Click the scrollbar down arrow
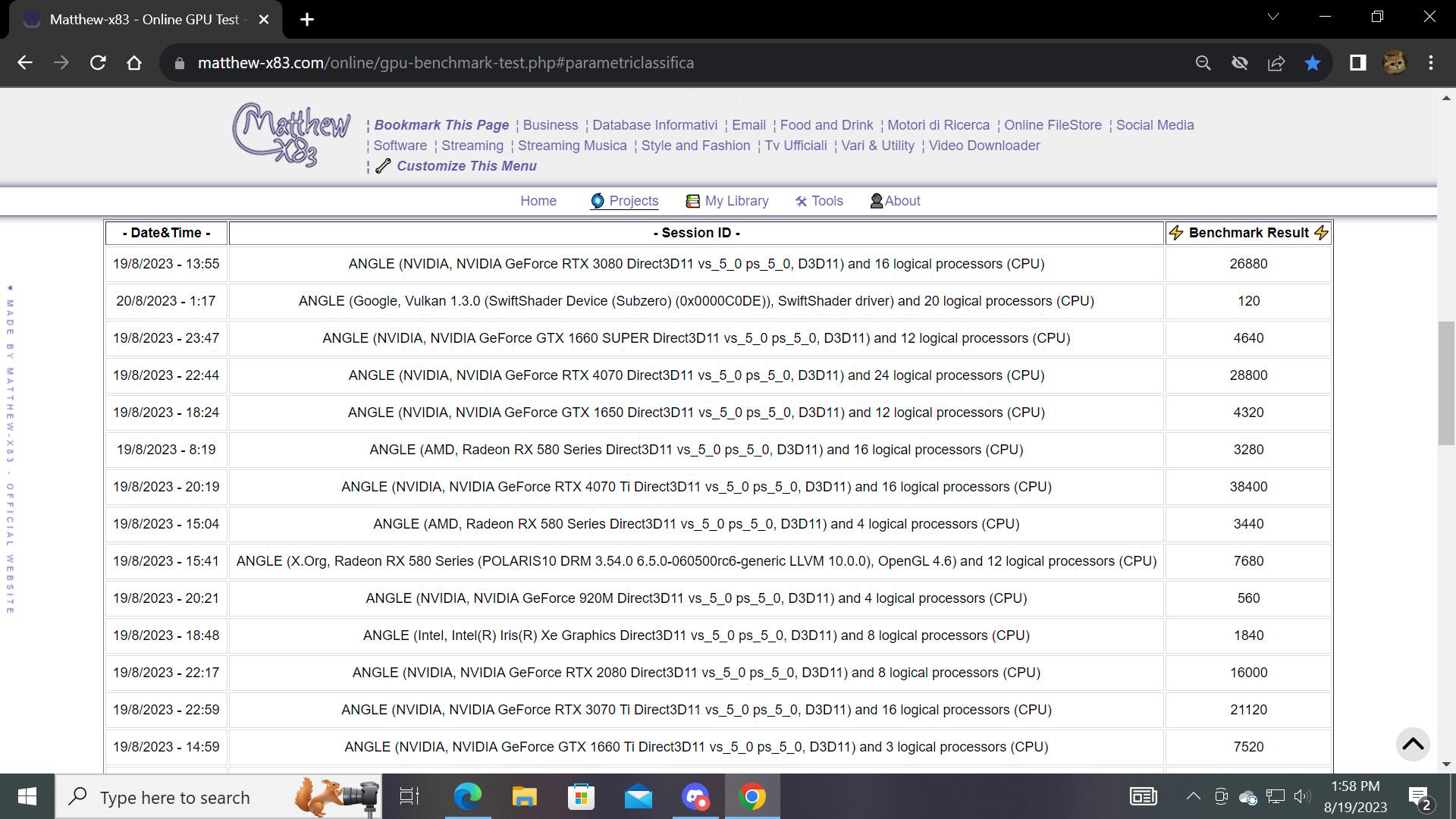1456x819 pixels. point(1446,764)
